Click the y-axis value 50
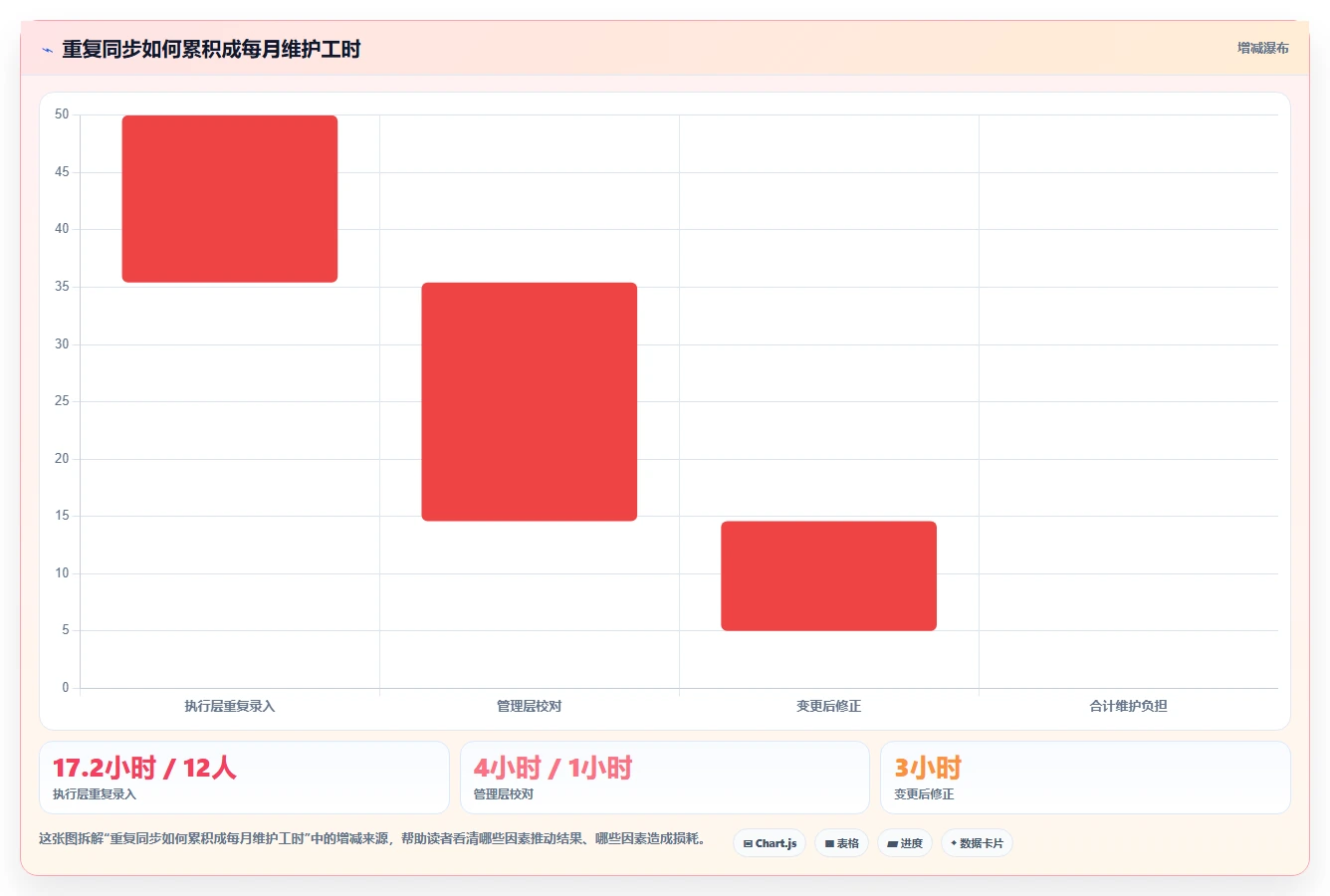This screenshot has height=896, width=1330. tap(62, 114)
